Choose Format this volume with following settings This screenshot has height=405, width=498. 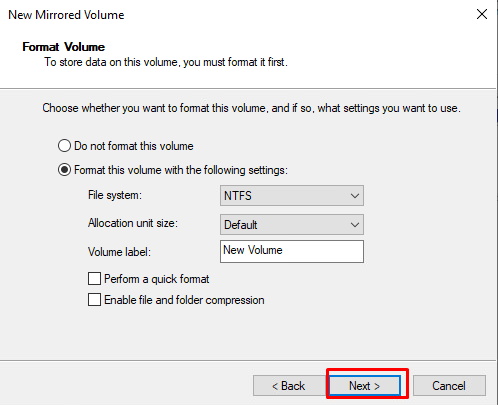tap(64, 170)
